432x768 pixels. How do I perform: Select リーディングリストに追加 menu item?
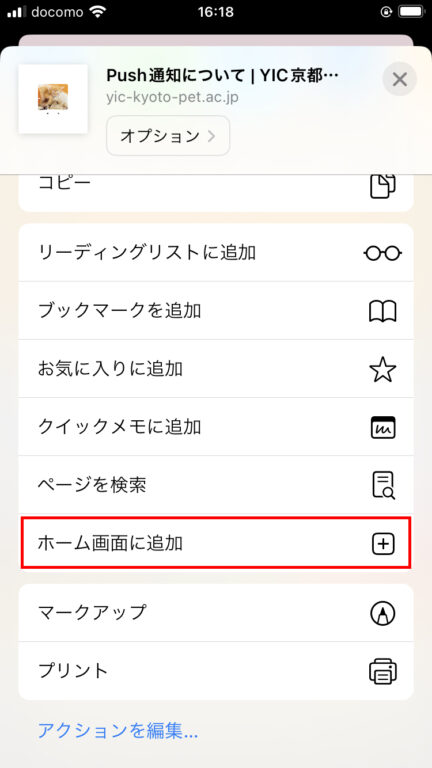pos(216,253)
